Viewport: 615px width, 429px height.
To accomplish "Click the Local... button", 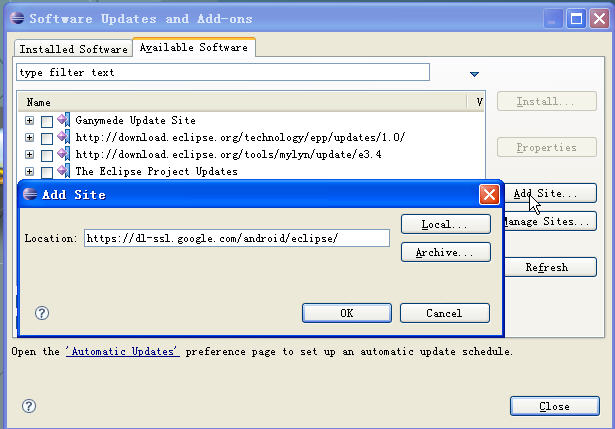I will tap(446, 224).
